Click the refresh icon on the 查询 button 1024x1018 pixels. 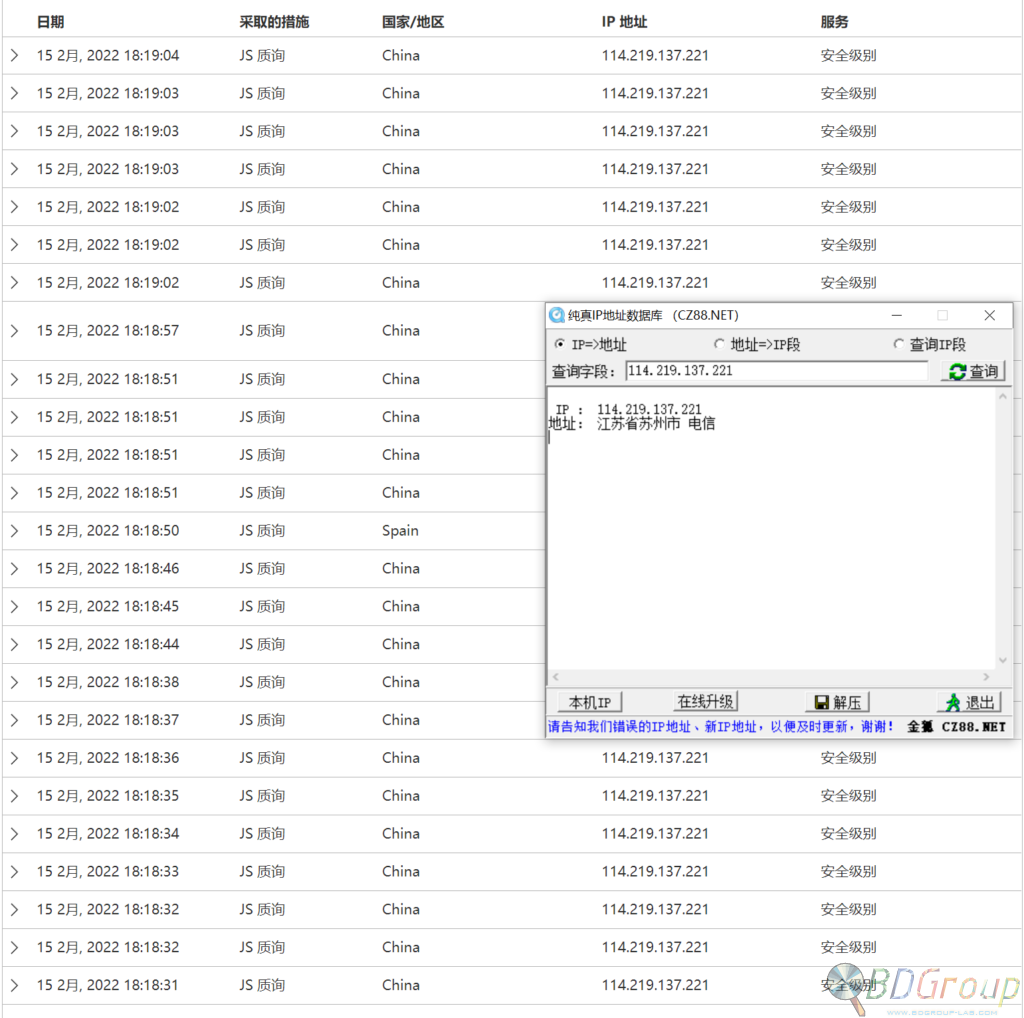click(957, 372)
